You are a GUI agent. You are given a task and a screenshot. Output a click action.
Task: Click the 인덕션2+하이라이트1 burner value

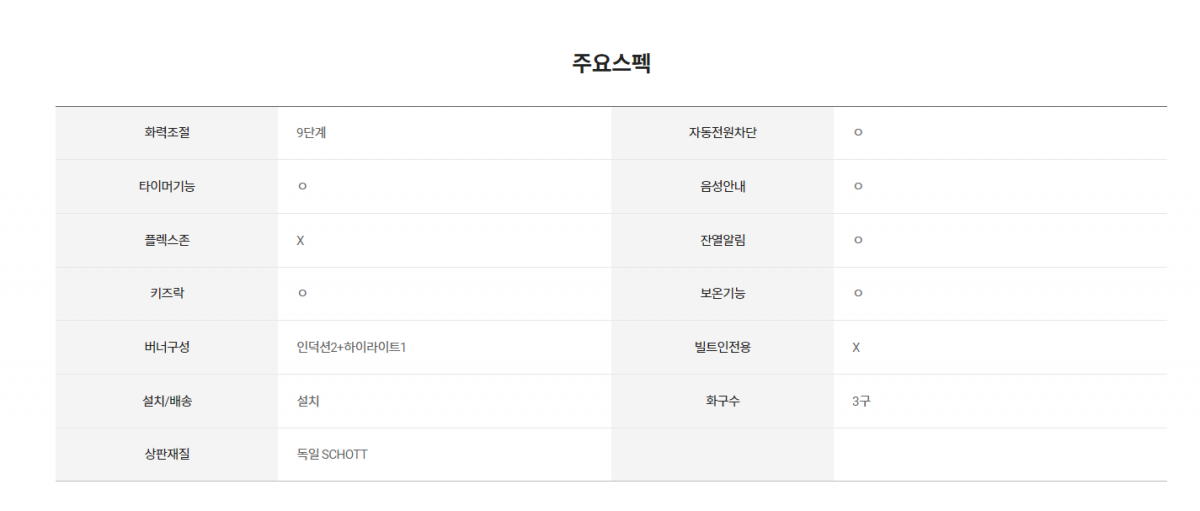coord(351,347)
